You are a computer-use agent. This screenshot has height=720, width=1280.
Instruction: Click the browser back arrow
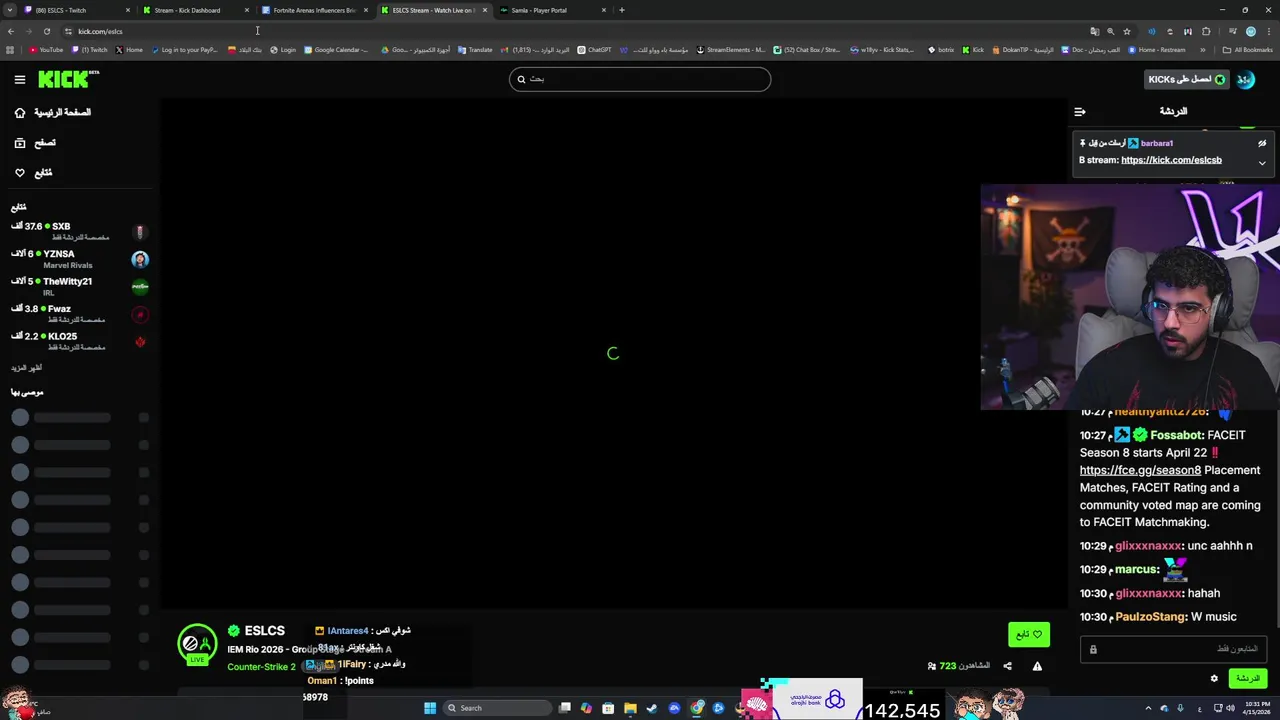(x=11, y=31)
